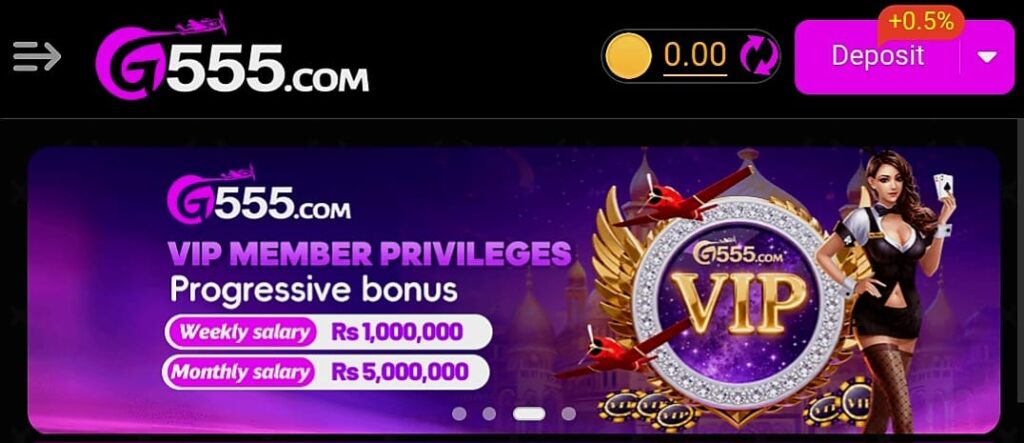The height and width of the screenshot is (443, 1024).
Task: Click the Monthly salary label
Action: tap(240, 372)
